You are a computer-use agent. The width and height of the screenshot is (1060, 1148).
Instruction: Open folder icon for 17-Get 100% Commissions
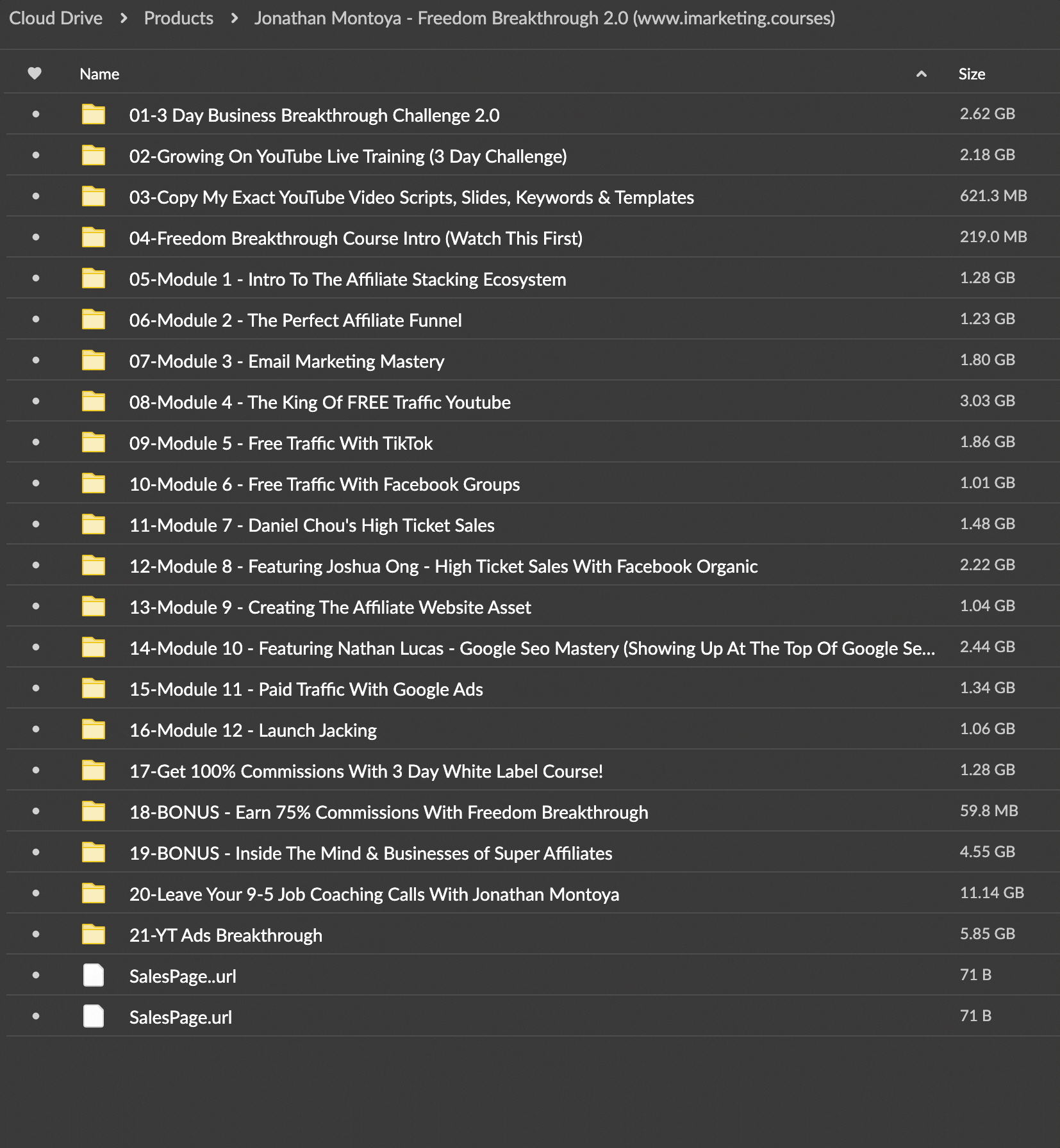point(94,771)
